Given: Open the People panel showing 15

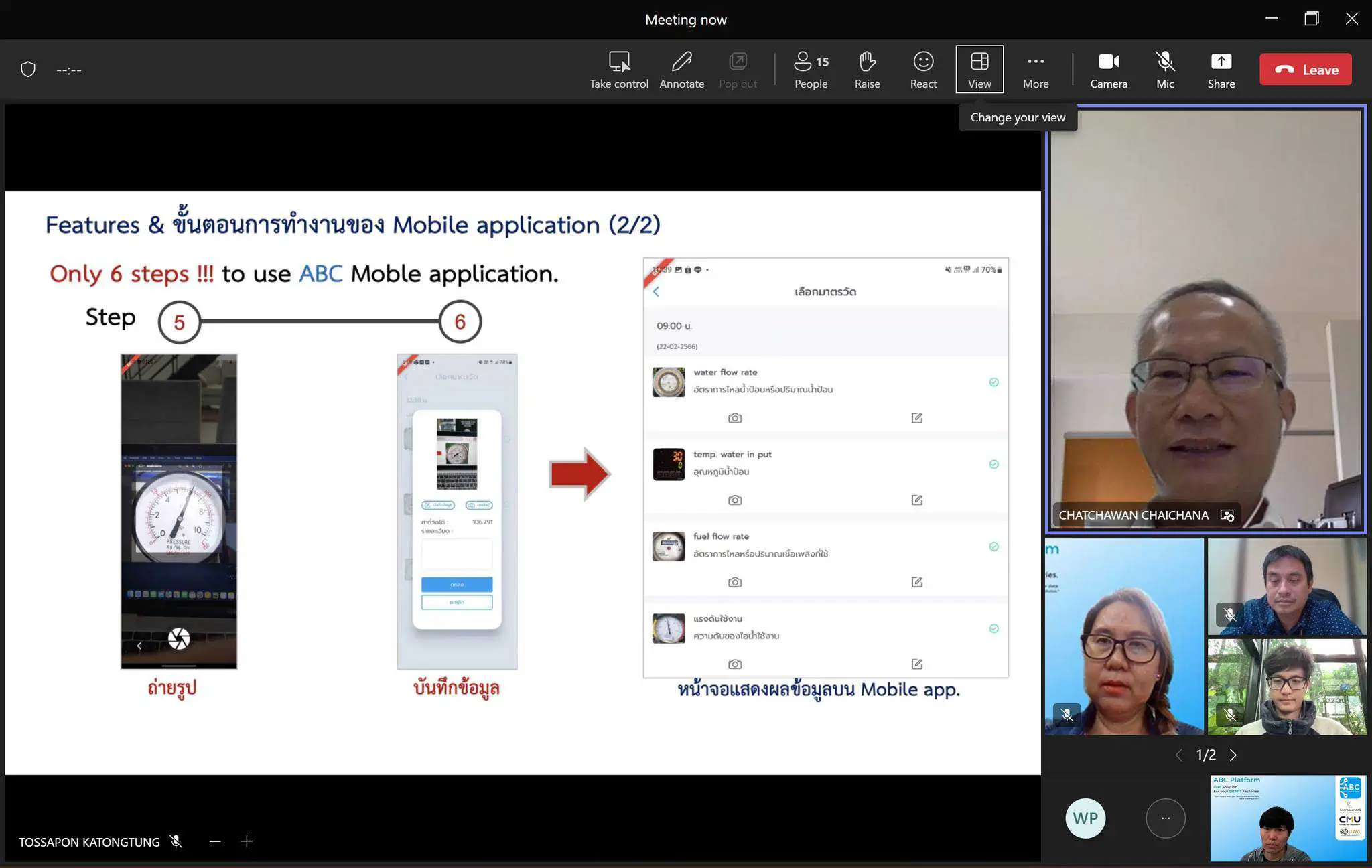Looking at the screenshot, I should tap(811, 70).
